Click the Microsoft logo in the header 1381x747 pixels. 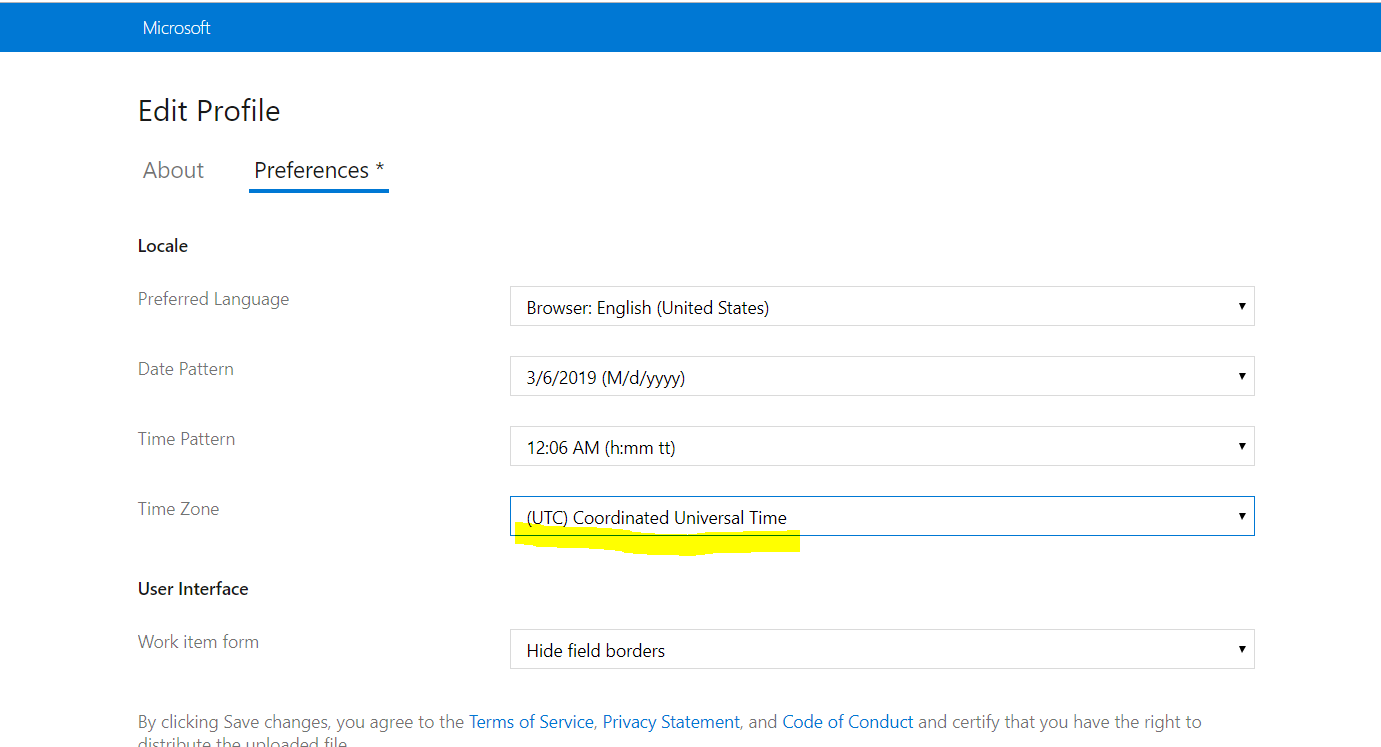pos(177,27)
